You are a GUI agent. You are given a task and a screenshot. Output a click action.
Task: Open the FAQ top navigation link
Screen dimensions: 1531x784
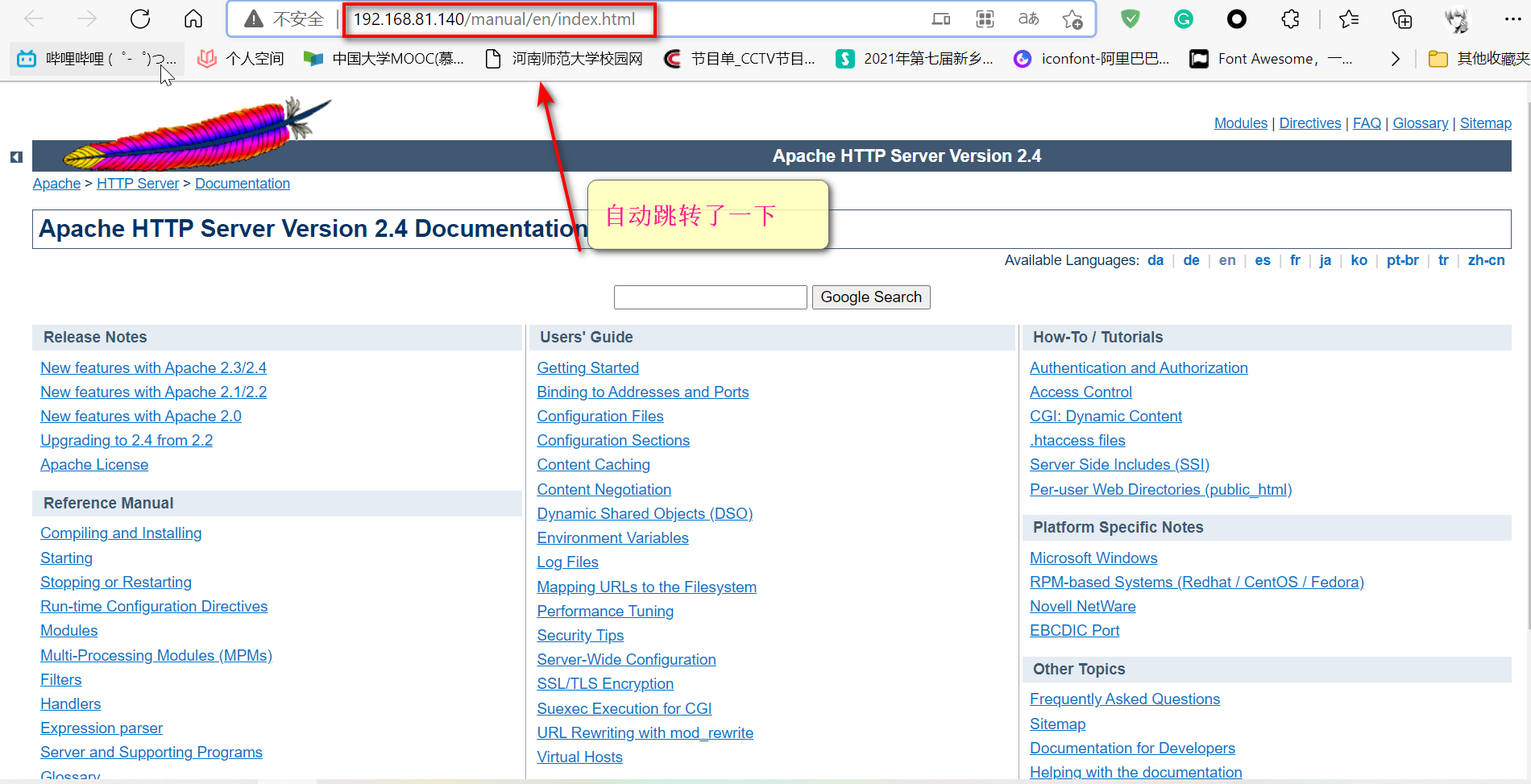[x=1367, y=123]
